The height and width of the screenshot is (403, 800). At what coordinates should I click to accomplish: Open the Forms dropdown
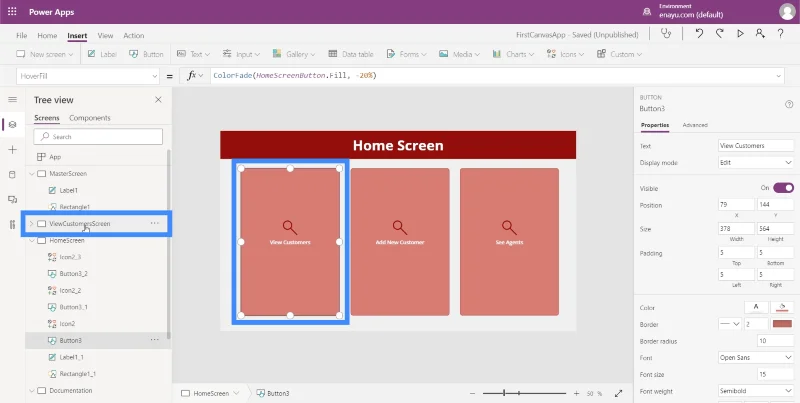click(x=407, y=54)
